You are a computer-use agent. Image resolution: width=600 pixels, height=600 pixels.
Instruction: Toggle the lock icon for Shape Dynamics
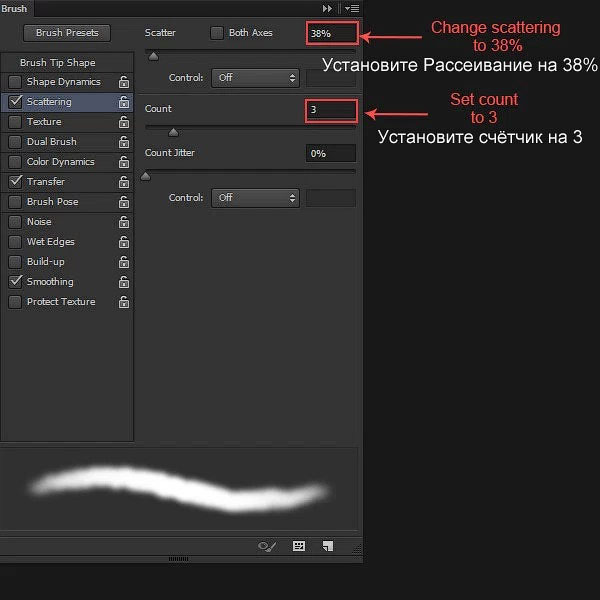[x=124, y=82]
